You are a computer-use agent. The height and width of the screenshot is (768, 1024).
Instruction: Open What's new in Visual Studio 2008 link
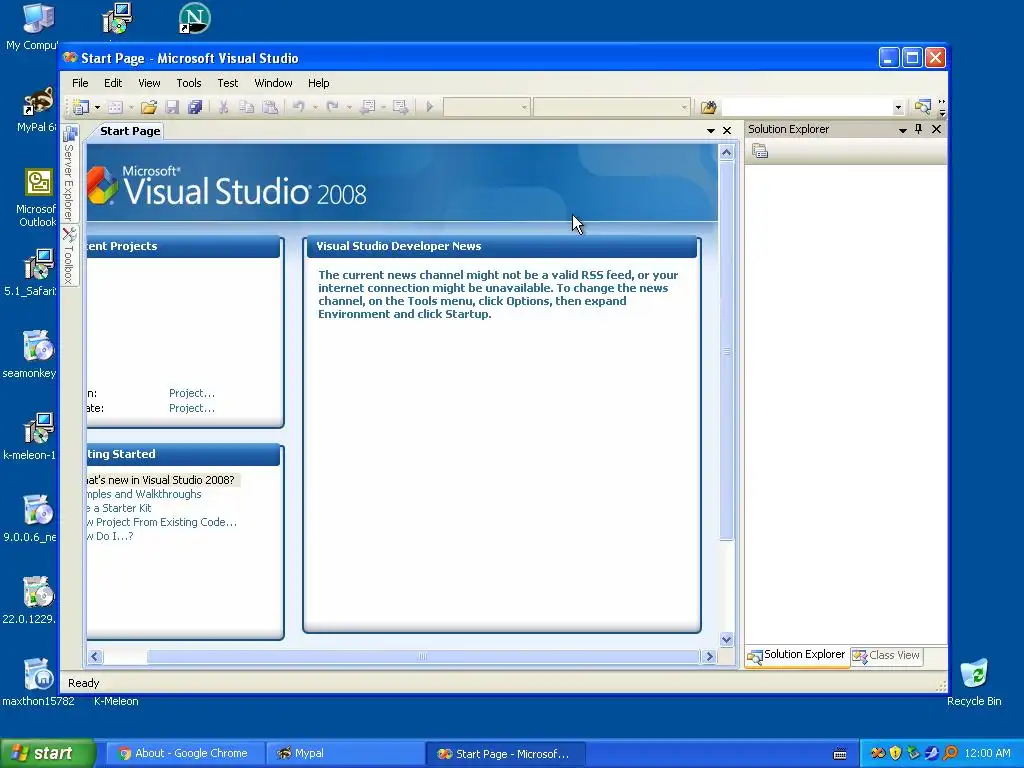(x=161, y=480)
